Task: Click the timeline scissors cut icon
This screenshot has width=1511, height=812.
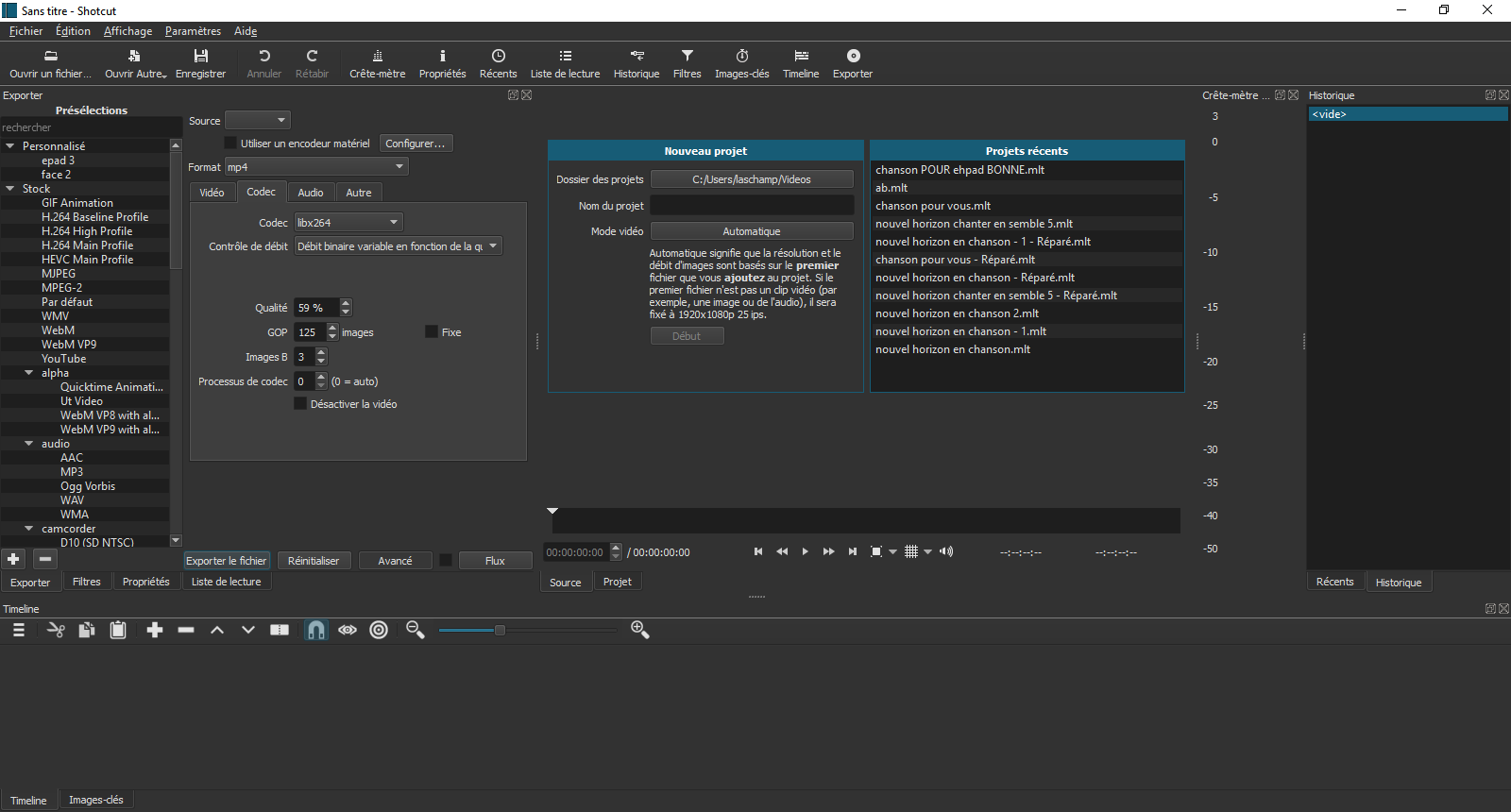Action: (56, 630)
